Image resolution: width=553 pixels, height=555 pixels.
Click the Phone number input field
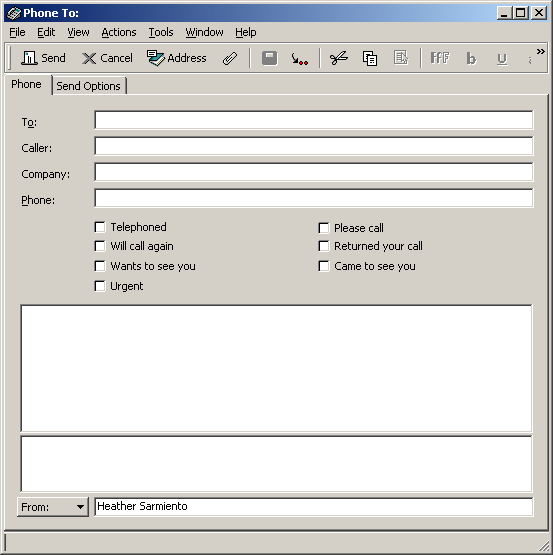[x=314, y=198]
